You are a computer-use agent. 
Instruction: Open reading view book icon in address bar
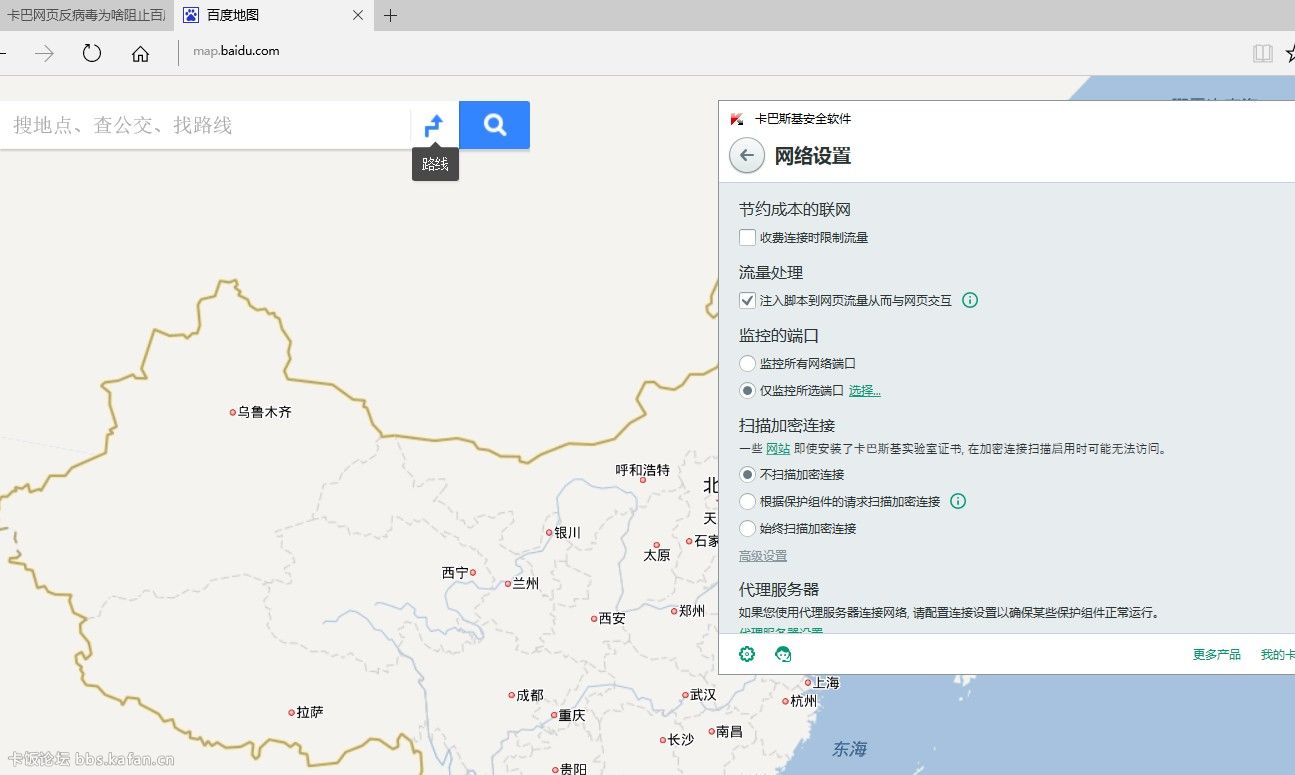coord(1263,53)
